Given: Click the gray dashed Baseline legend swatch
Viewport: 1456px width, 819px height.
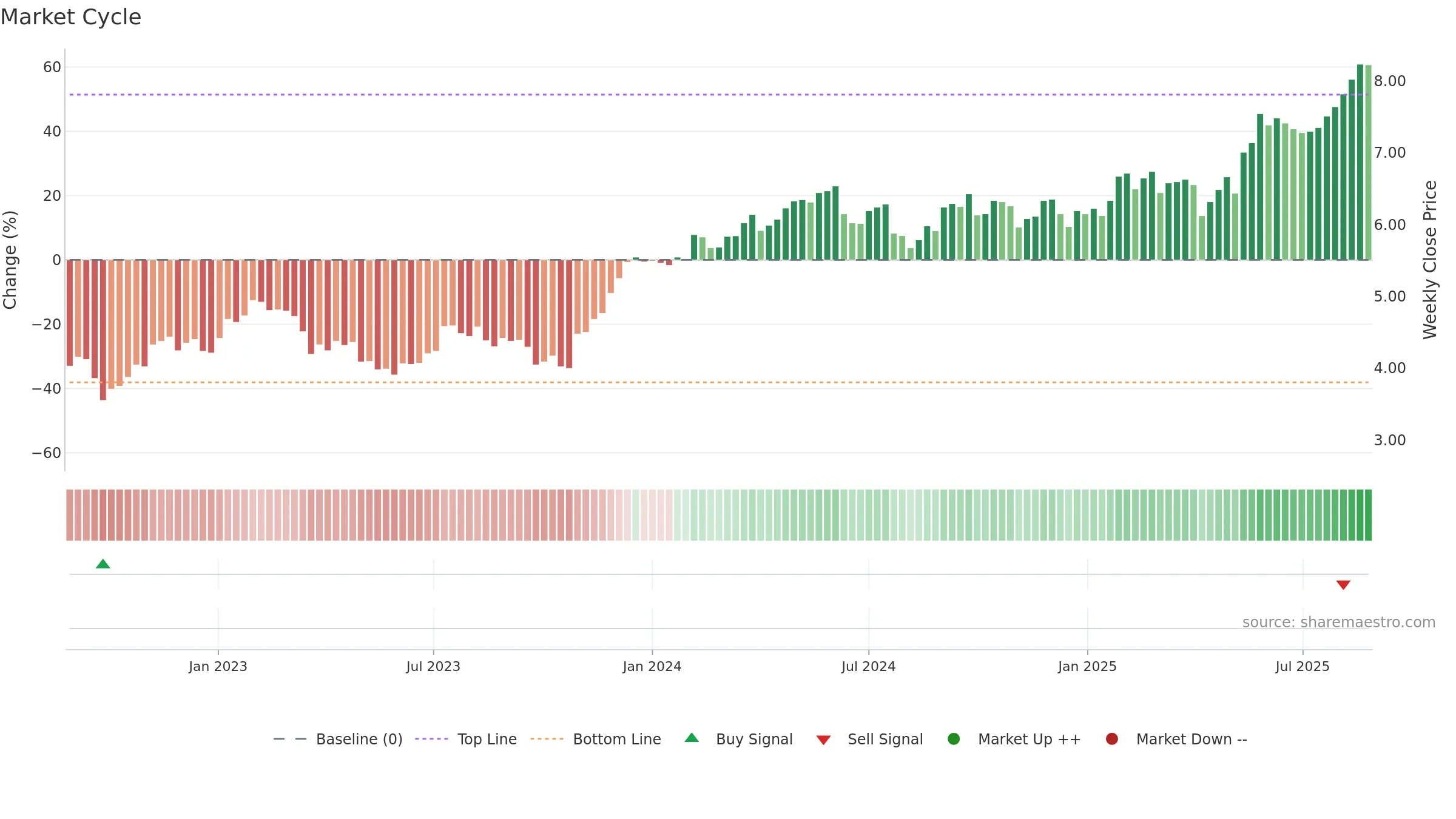Looking at the screenshot, I should click(290, 739).
